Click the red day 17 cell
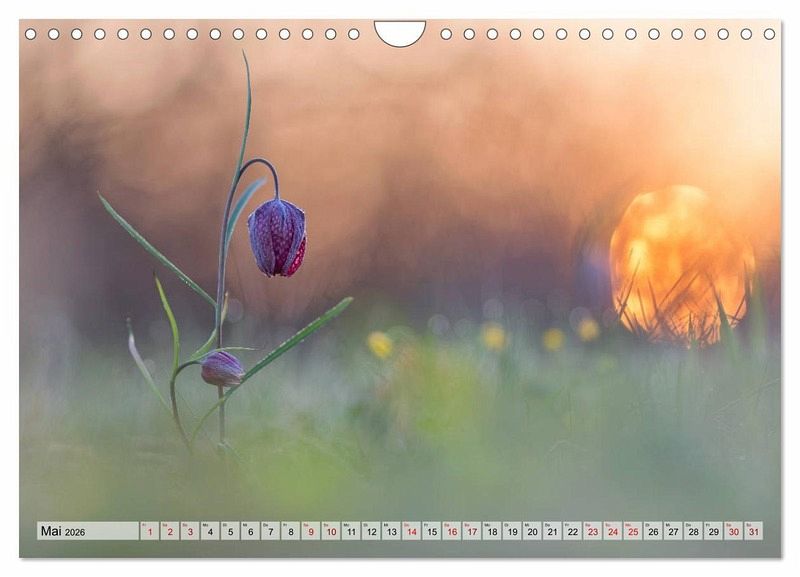Screen dimensions: 800x577 pyautogui.click(x=472, y=531)
